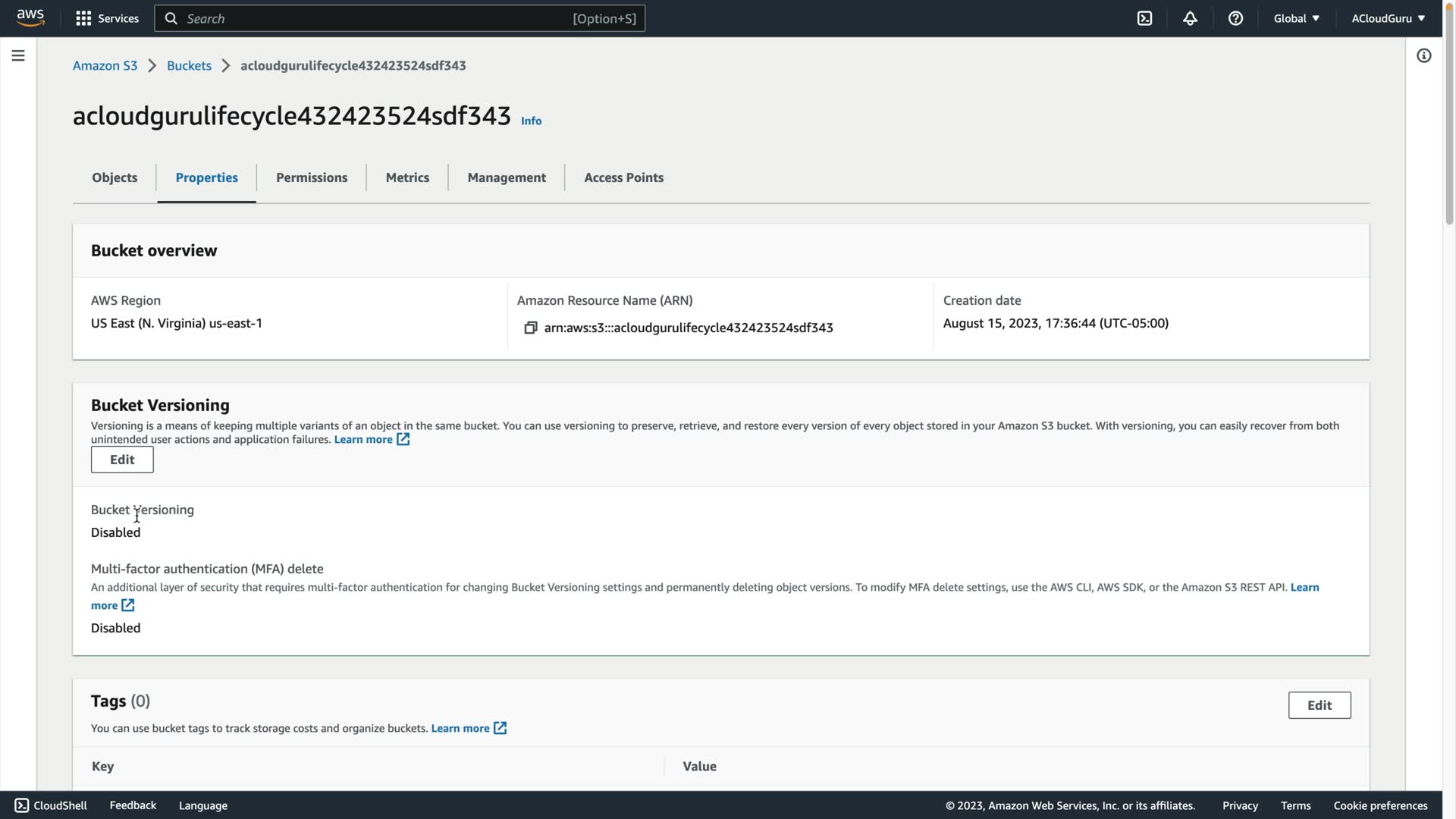Click into the top Search field

click(x=379, y=18)
